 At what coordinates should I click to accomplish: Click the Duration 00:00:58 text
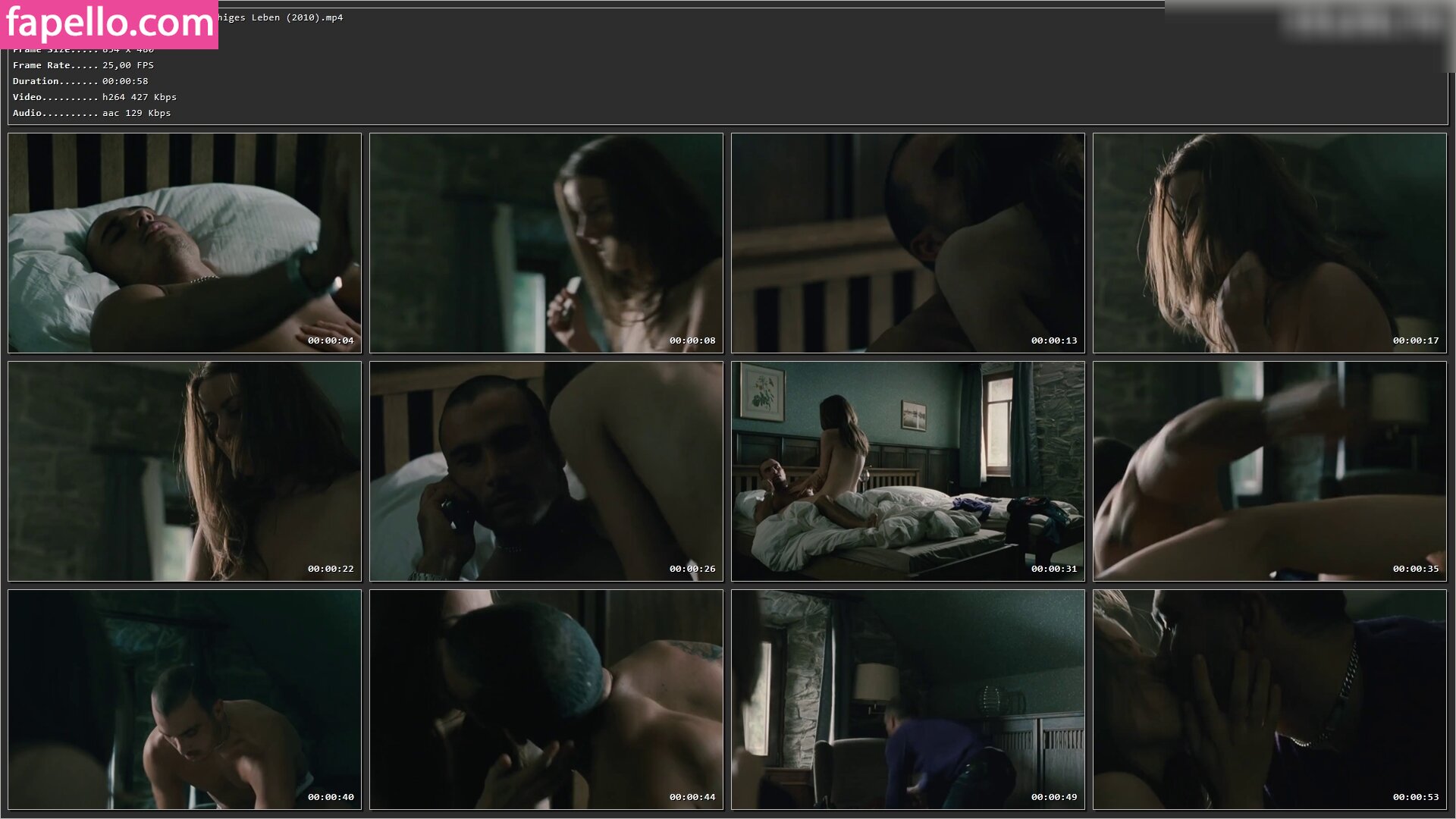pyautogui.click(x=80, y=81)
